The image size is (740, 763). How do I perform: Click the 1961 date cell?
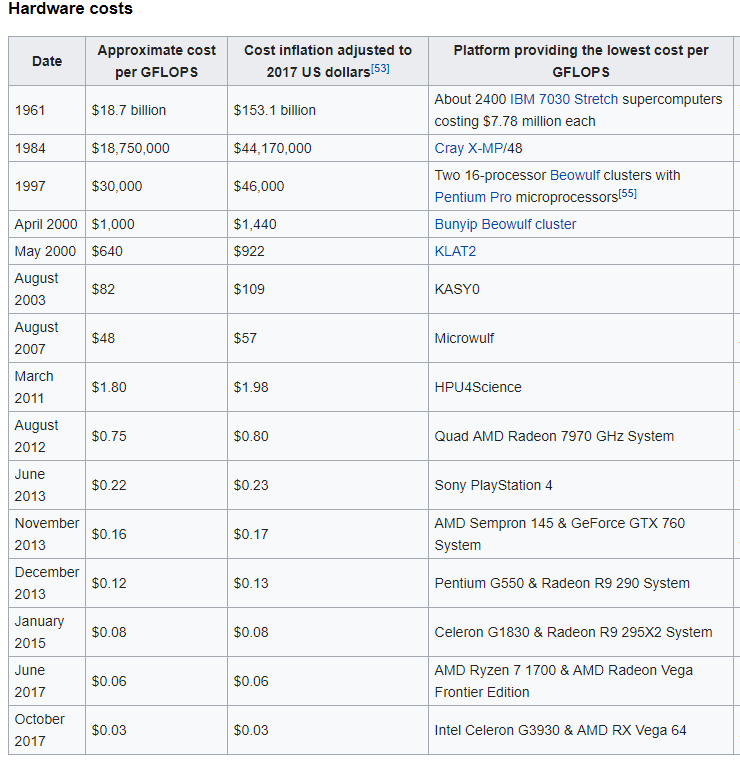click(x=47, y=110)
